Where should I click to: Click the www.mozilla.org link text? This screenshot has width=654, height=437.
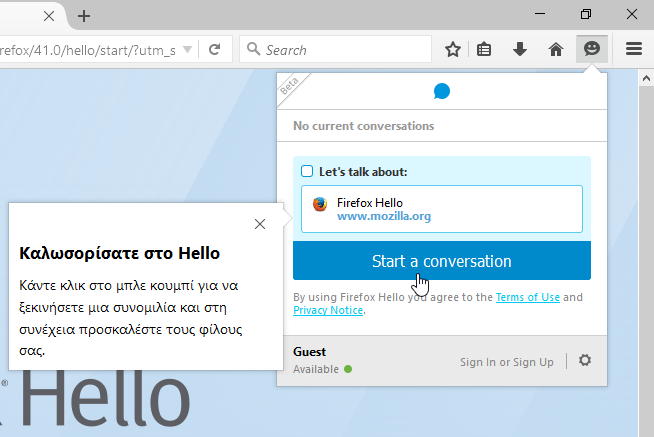[x=384, y=216]
